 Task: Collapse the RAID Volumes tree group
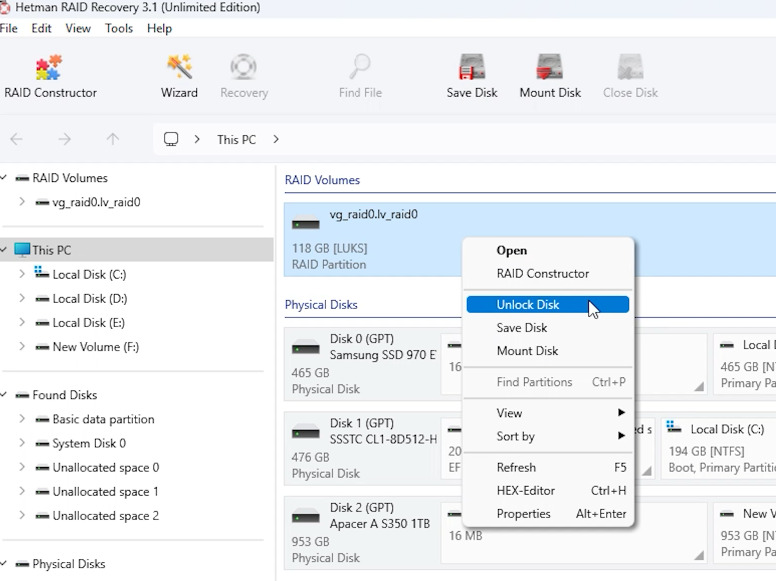tap(4, 177)
